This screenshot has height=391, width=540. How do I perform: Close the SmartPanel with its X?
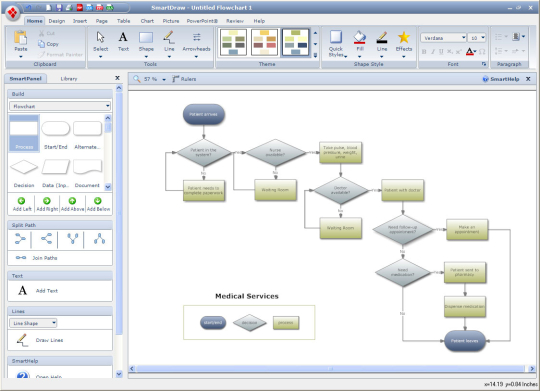(117, 78)
